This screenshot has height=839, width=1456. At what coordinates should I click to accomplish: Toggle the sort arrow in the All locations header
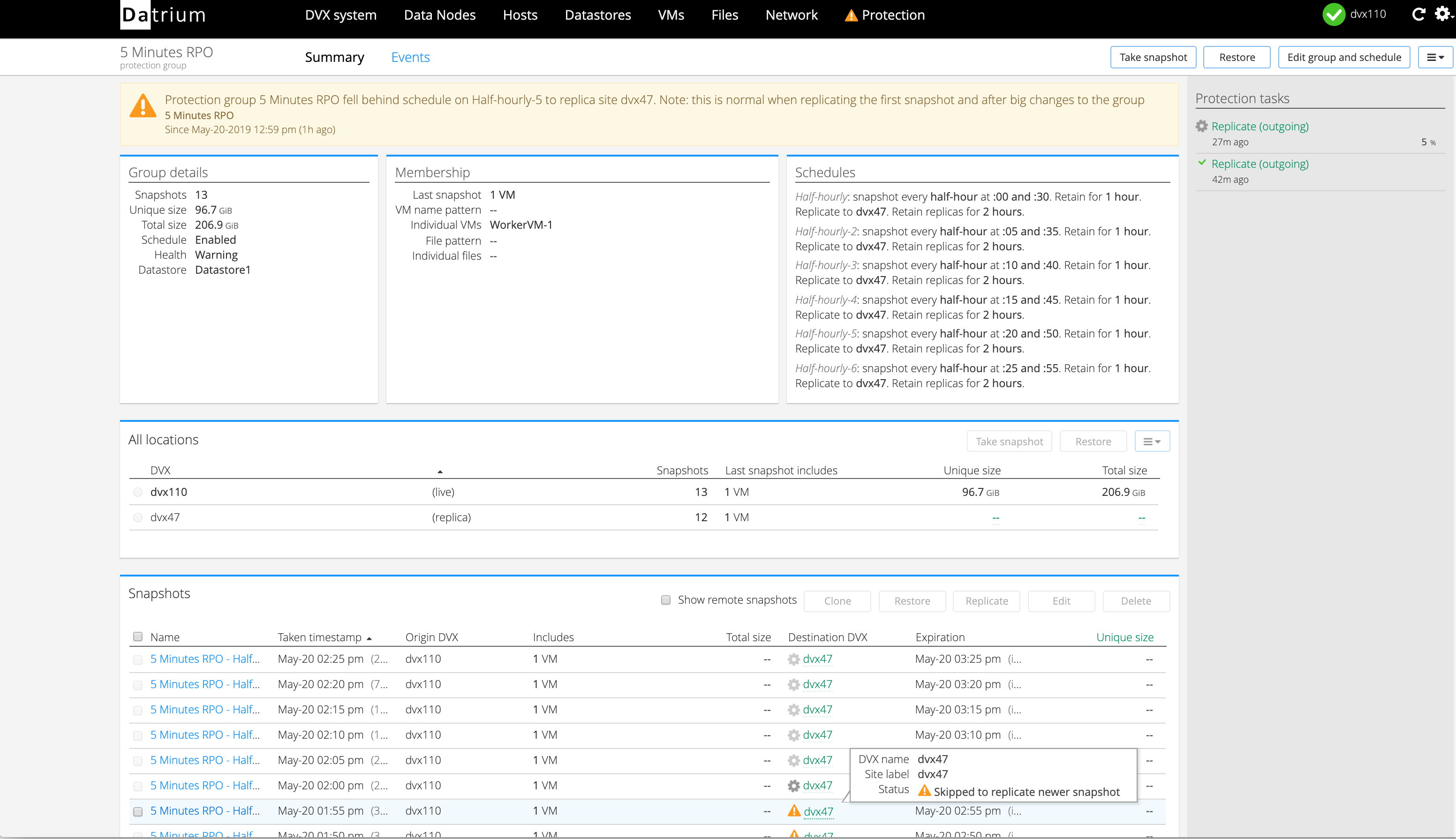click(x=440, y=472)
